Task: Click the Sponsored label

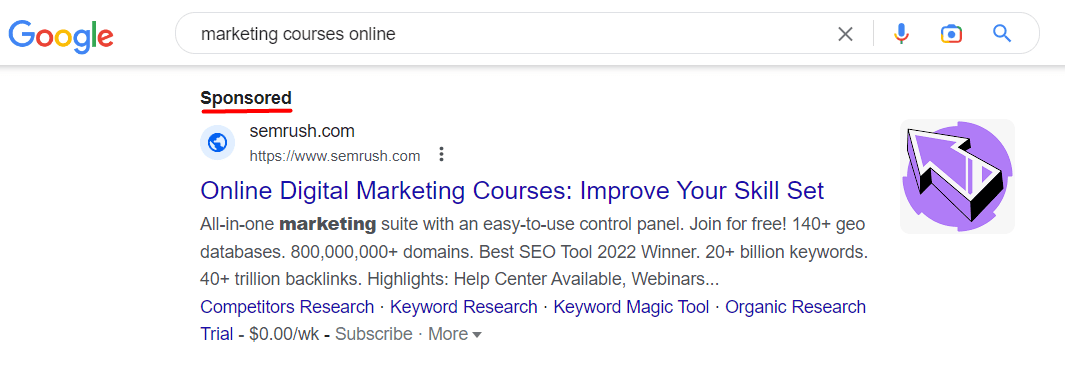Action: point(246,98)
